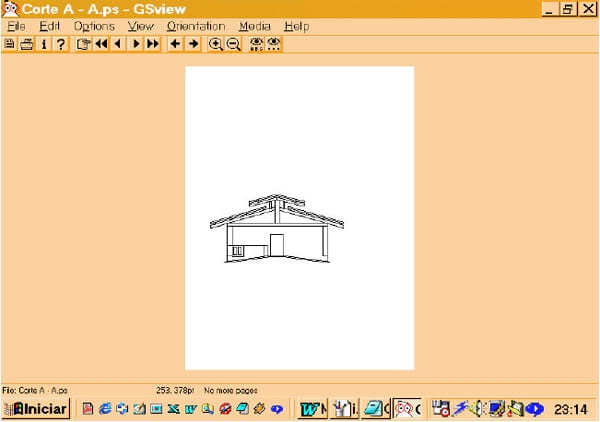Screen dimensions: 600x422
Task: Zoom in with the magnifier plus icon
Action: [x=215, y=44]
